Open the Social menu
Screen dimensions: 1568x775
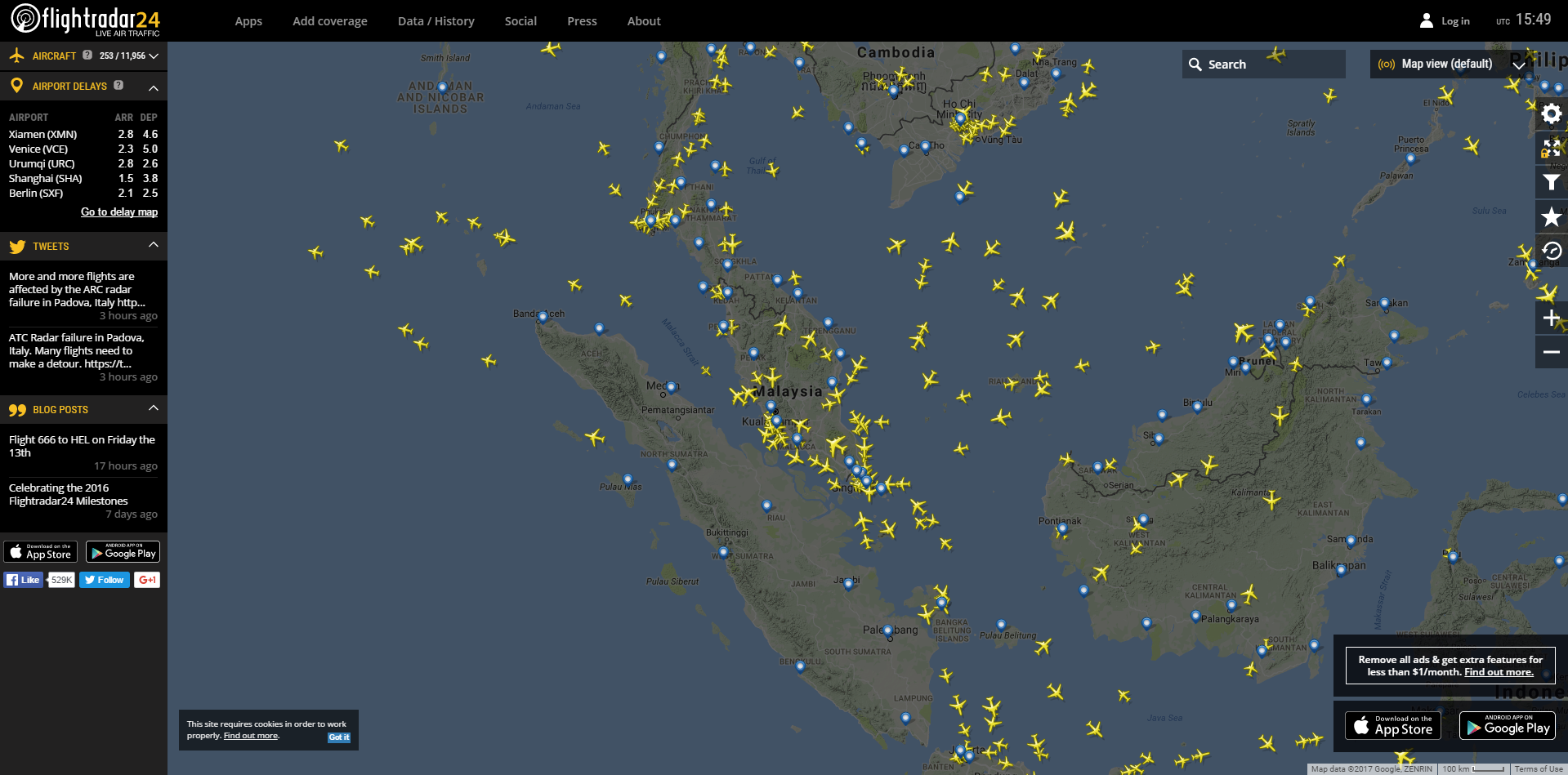click(520, 21)
